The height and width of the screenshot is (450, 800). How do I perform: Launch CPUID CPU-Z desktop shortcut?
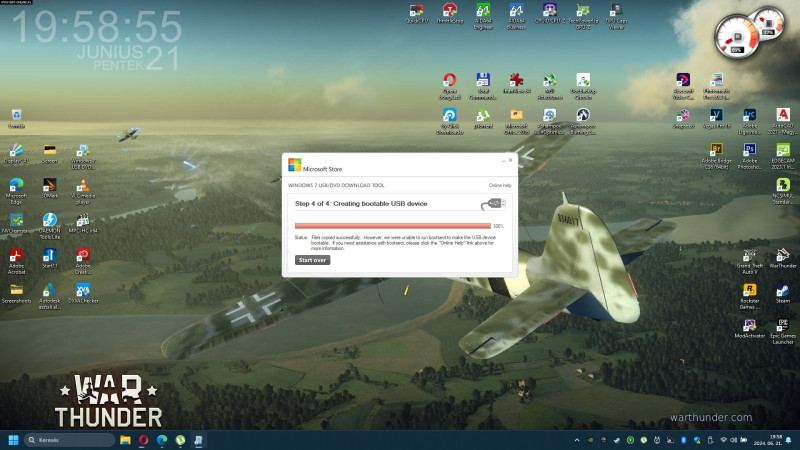pos(549,13)
